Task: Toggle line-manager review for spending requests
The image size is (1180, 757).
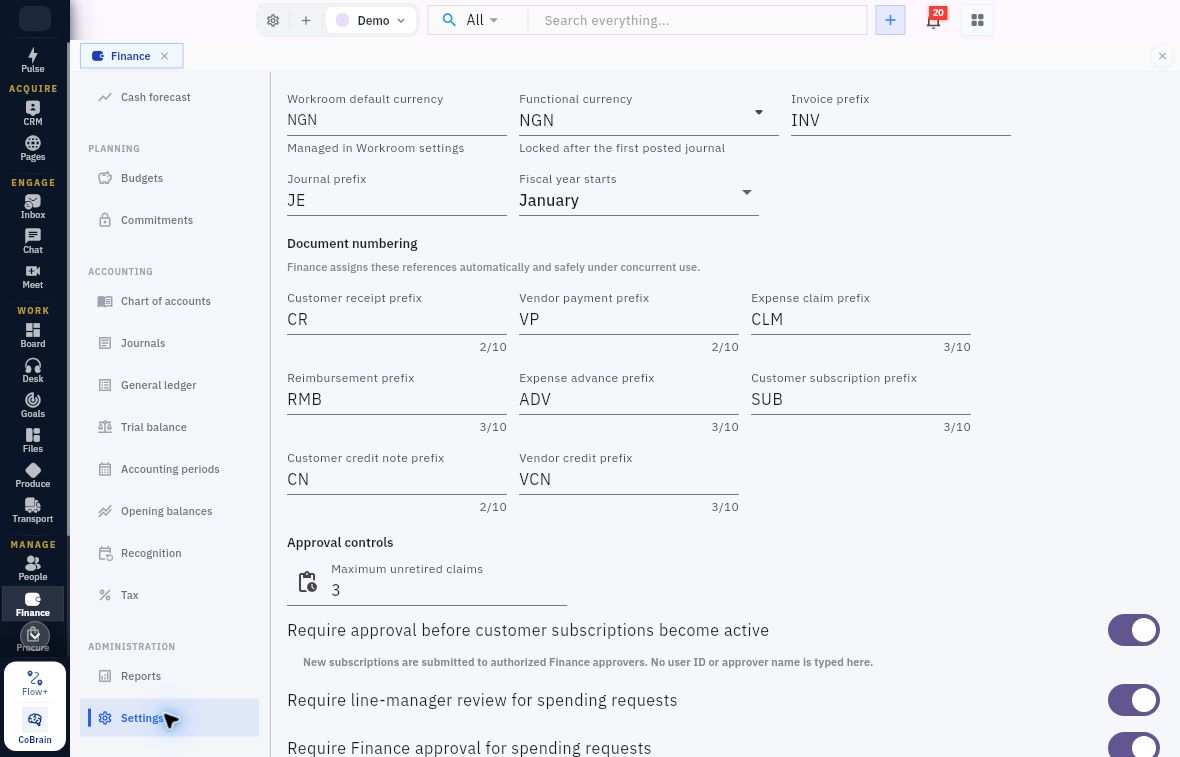Action: point(1133,701)
